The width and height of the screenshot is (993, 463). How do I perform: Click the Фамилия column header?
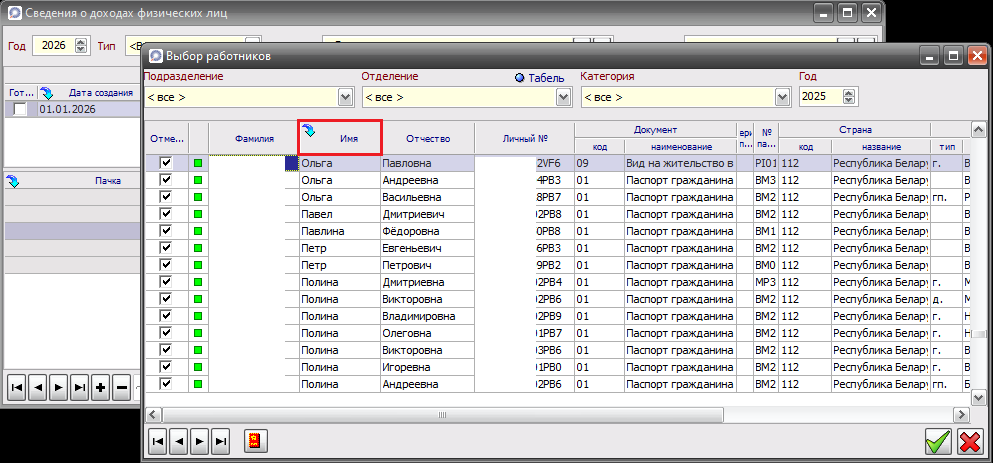[x=254, y=138]
